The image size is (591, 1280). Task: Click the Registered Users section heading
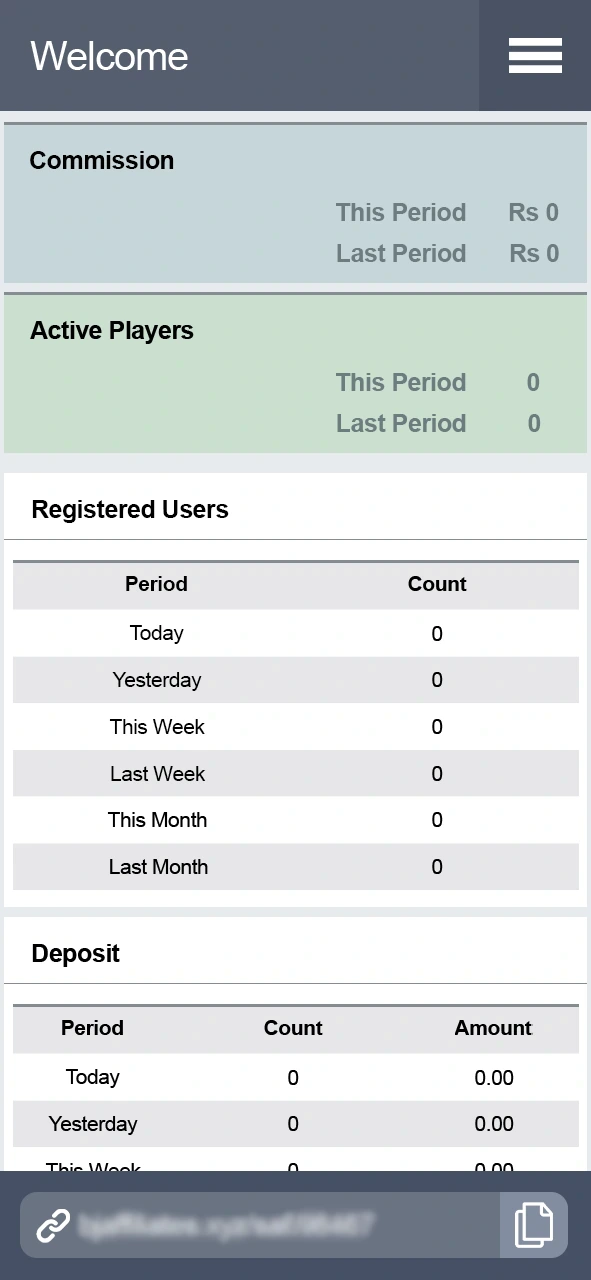(x=128, y=509)
